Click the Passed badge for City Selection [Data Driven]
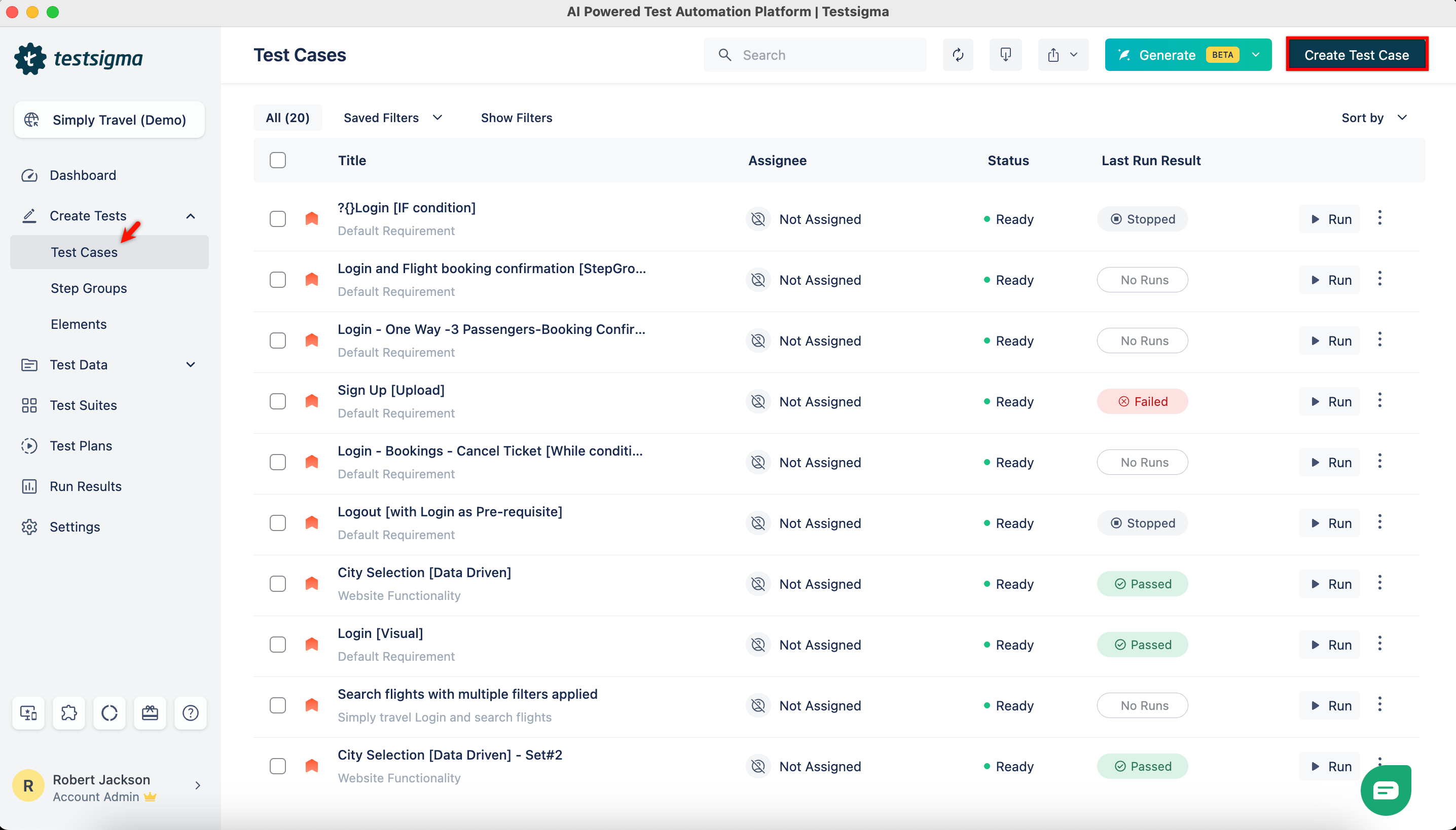This screenshot has height=830, width=1456. pyautogui.click(x=1142, y=584)
